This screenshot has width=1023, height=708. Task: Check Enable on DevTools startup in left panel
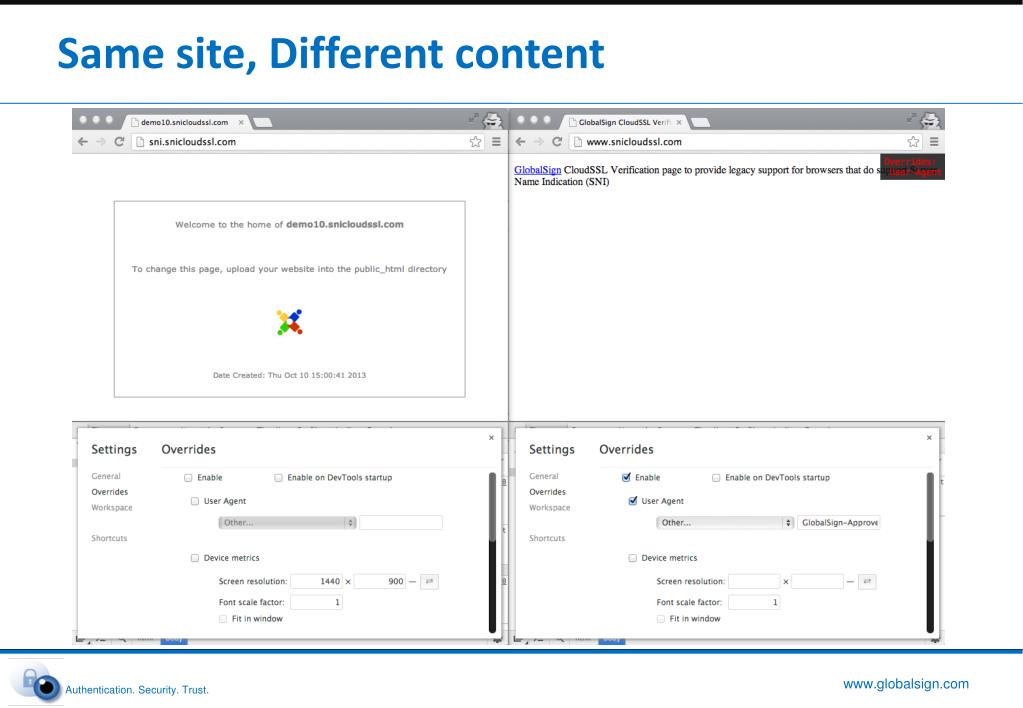[x=278, y=478]
